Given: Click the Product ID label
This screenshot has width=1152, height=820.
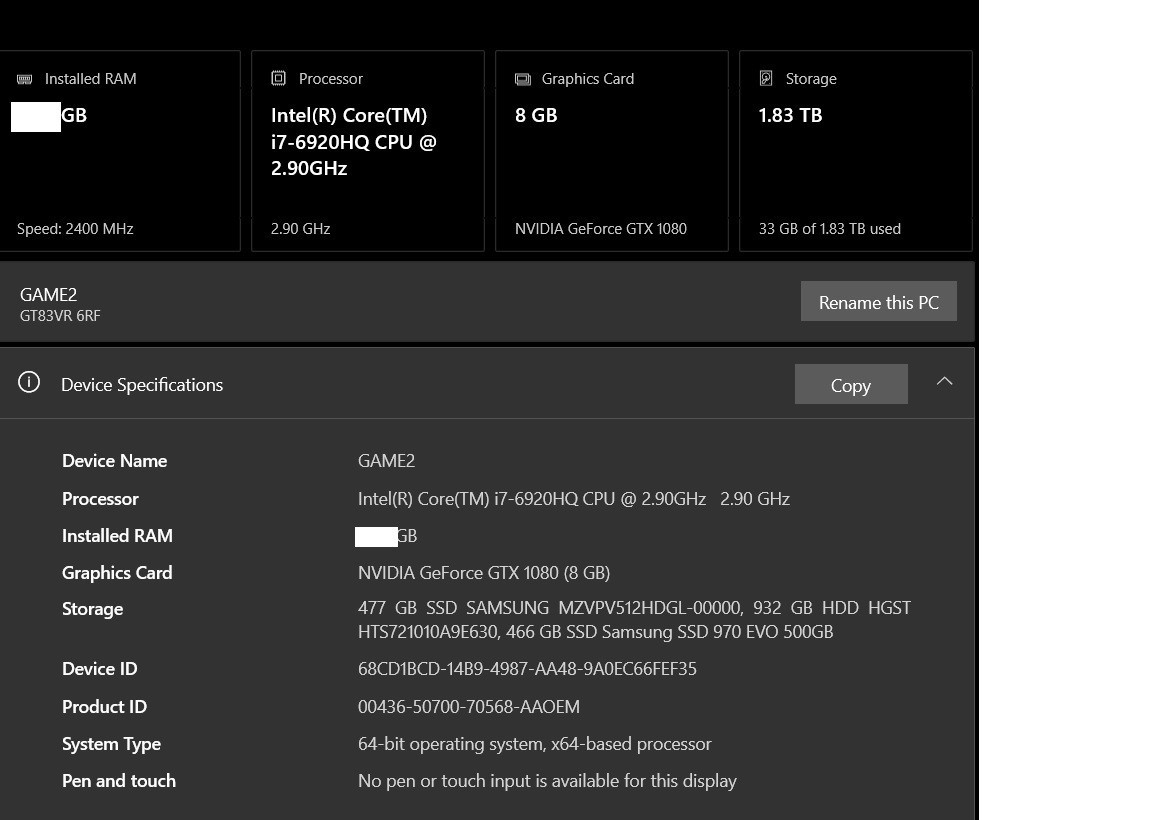Looking at the screenshot, I should point(104,707).
